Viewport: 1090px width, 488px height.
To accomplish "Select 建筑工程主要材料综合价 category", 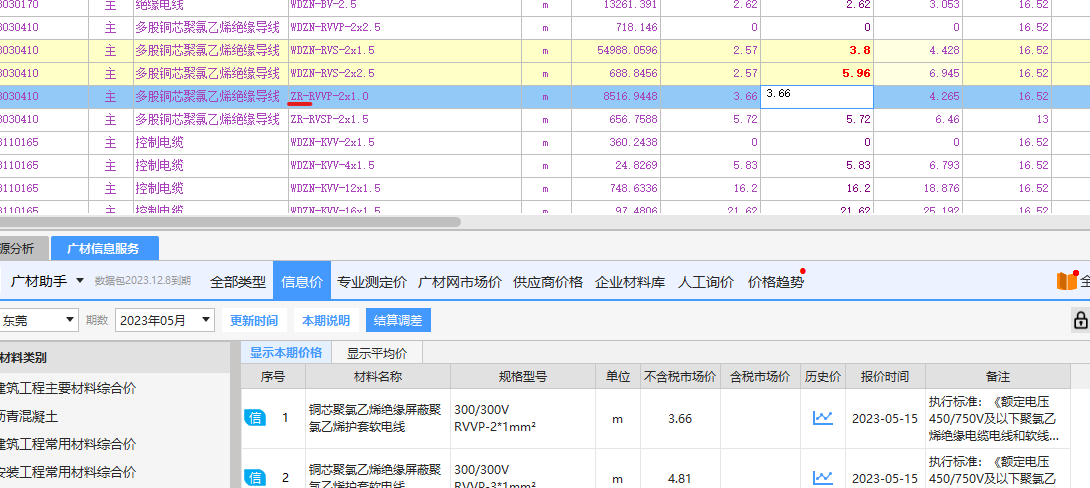I will coord(68,388).
